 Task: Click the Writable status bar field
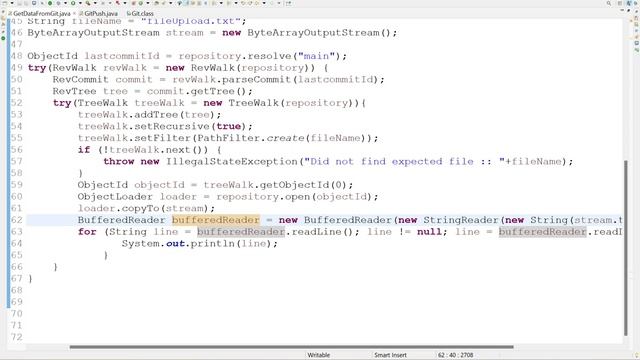coord(318,355)
